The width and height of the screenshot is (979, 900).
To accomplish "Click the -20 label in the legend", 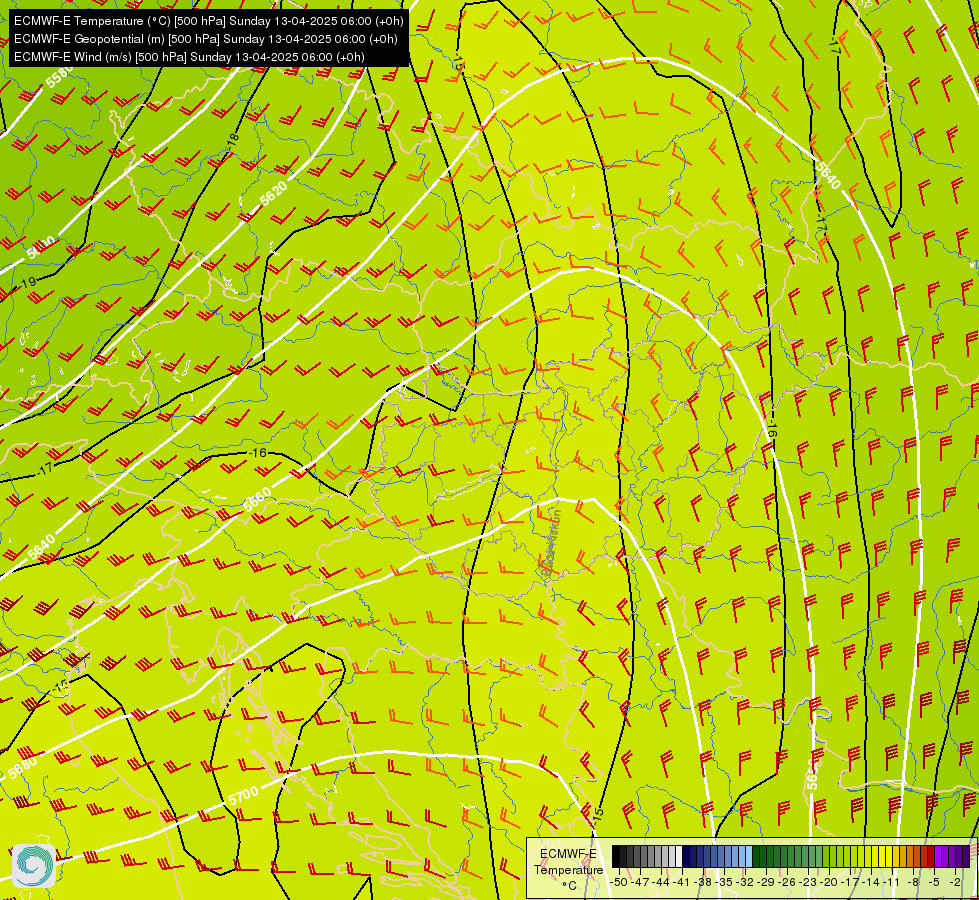I will coord(829,882).
